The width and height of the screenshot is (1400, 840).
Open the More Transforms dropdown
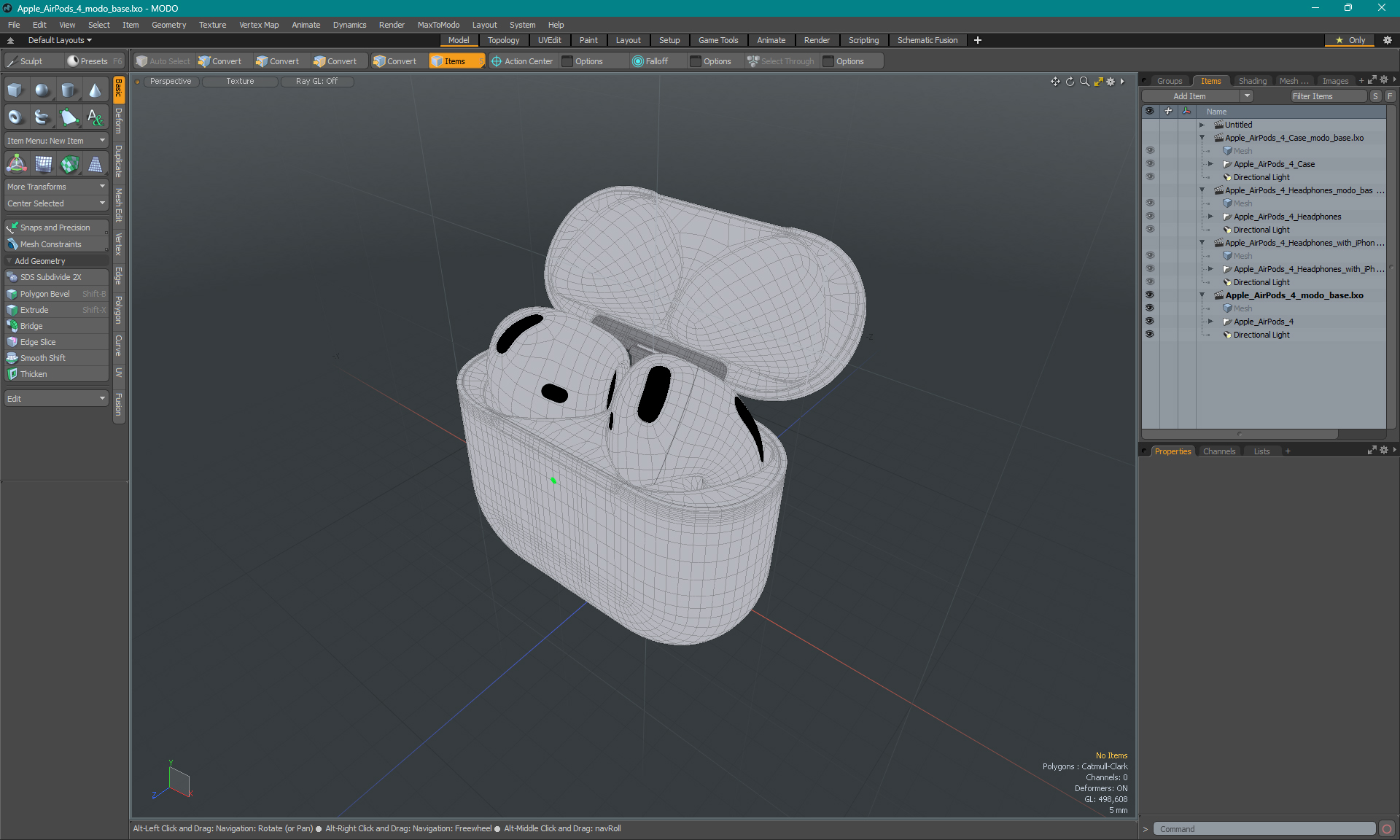click(56, 187)
